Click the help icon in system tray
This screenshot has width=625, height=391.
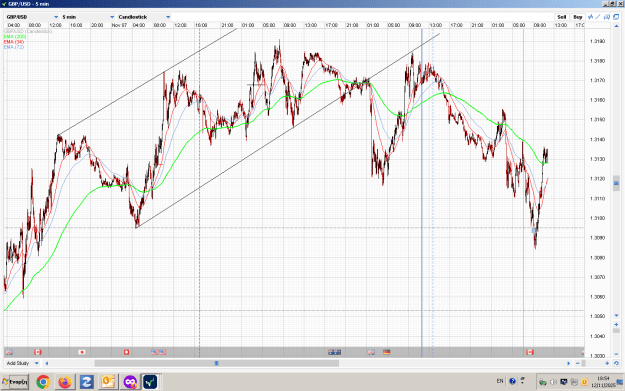coord(512,381)
